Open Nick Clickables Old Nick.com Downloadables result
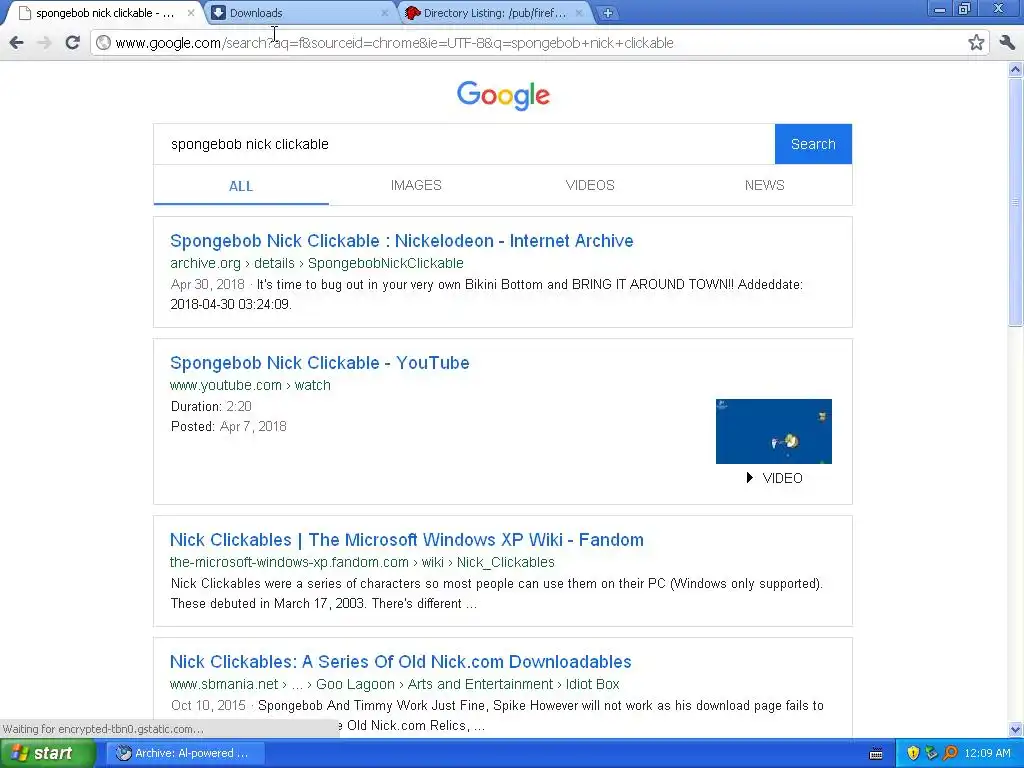Viewport: 1024px width, 768px height. (x=400, y=662)
